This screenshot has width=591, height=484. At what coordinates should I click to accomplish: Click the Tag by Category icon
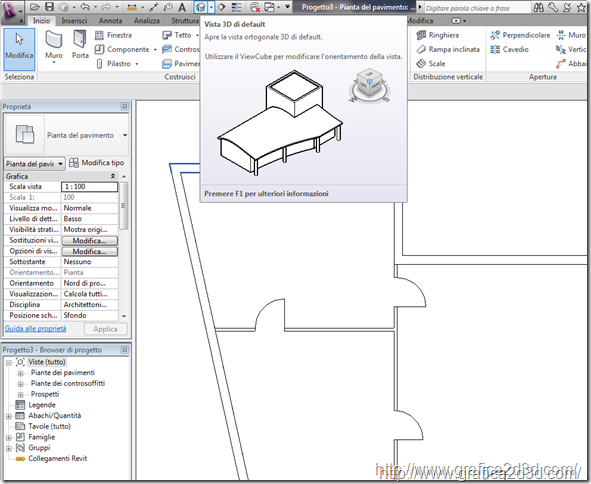point(168,7)
